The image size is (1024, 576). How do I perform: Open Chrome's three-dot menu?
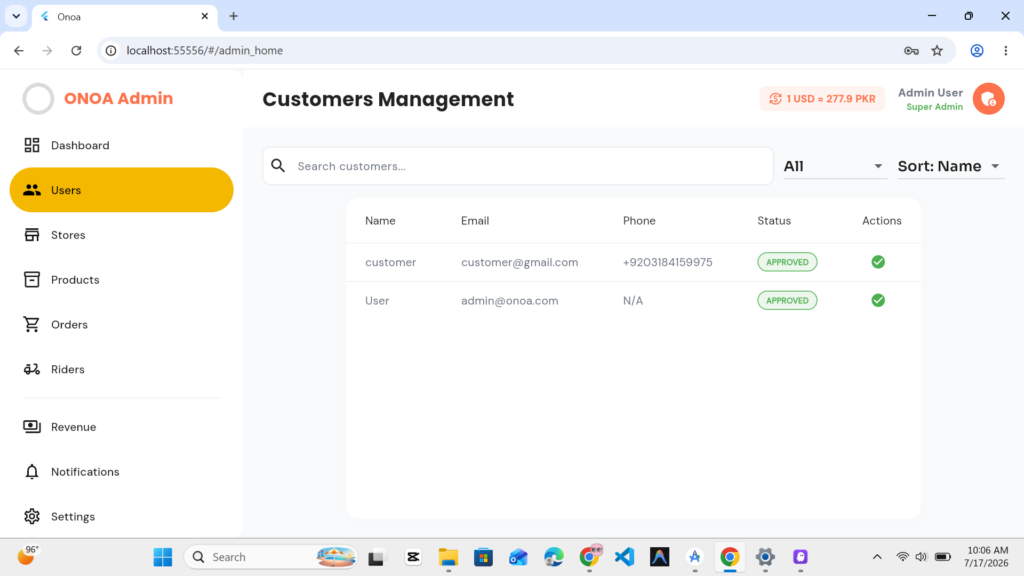(1006, 50)
